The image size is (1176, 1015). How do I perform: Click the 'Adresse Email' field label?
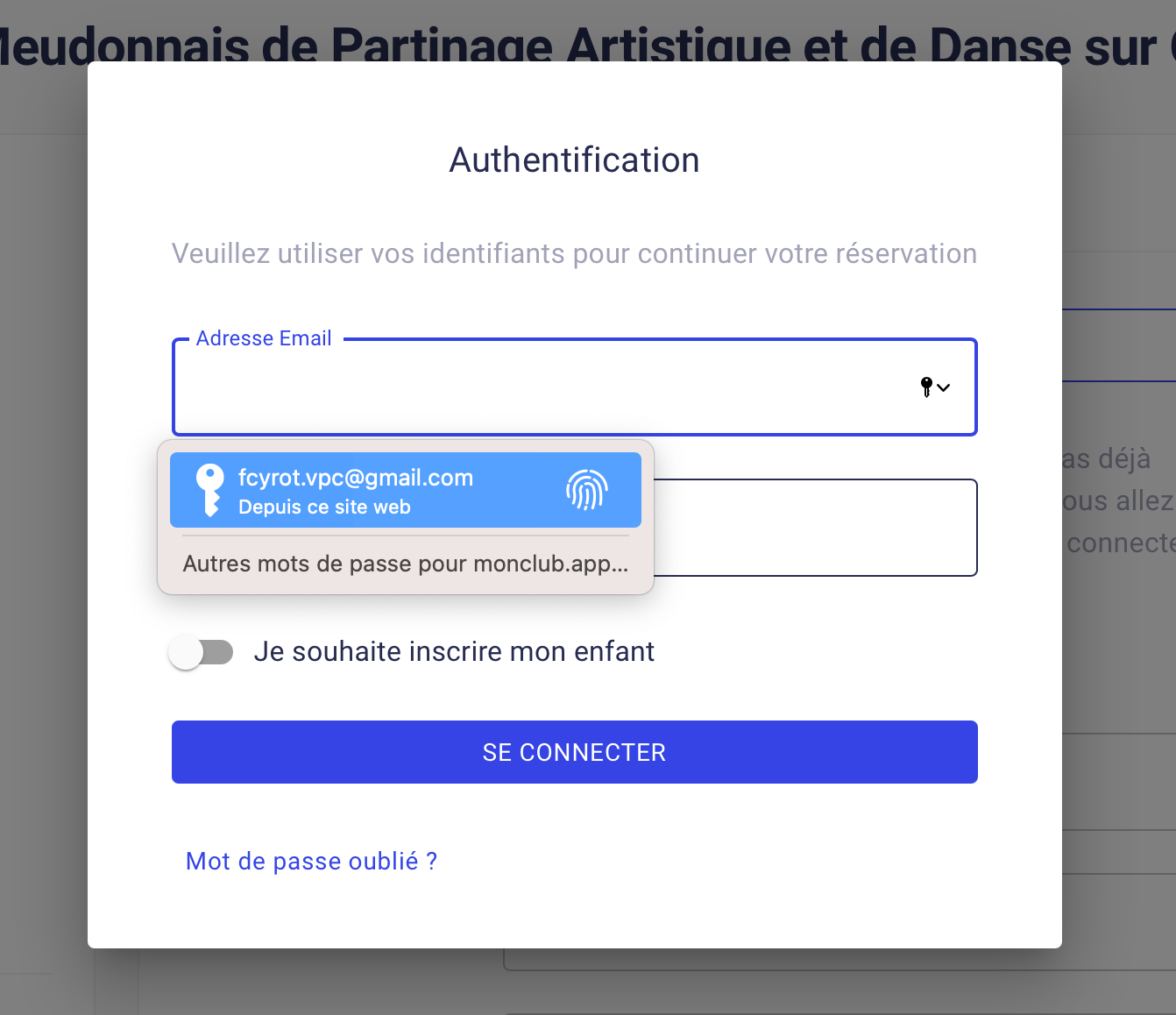264,338
